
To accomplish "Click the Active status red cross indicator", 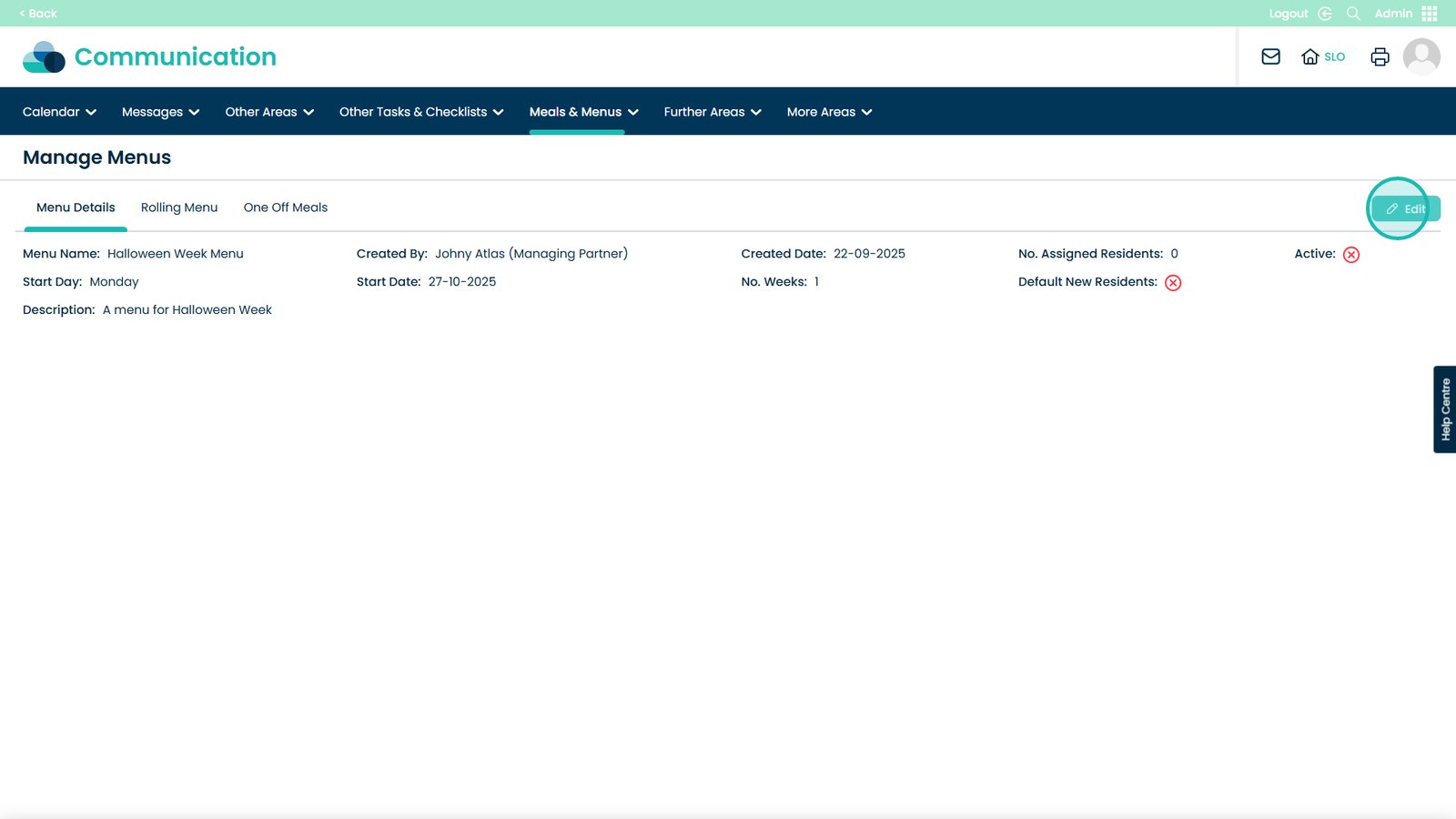I will [x=1351, y=255].
